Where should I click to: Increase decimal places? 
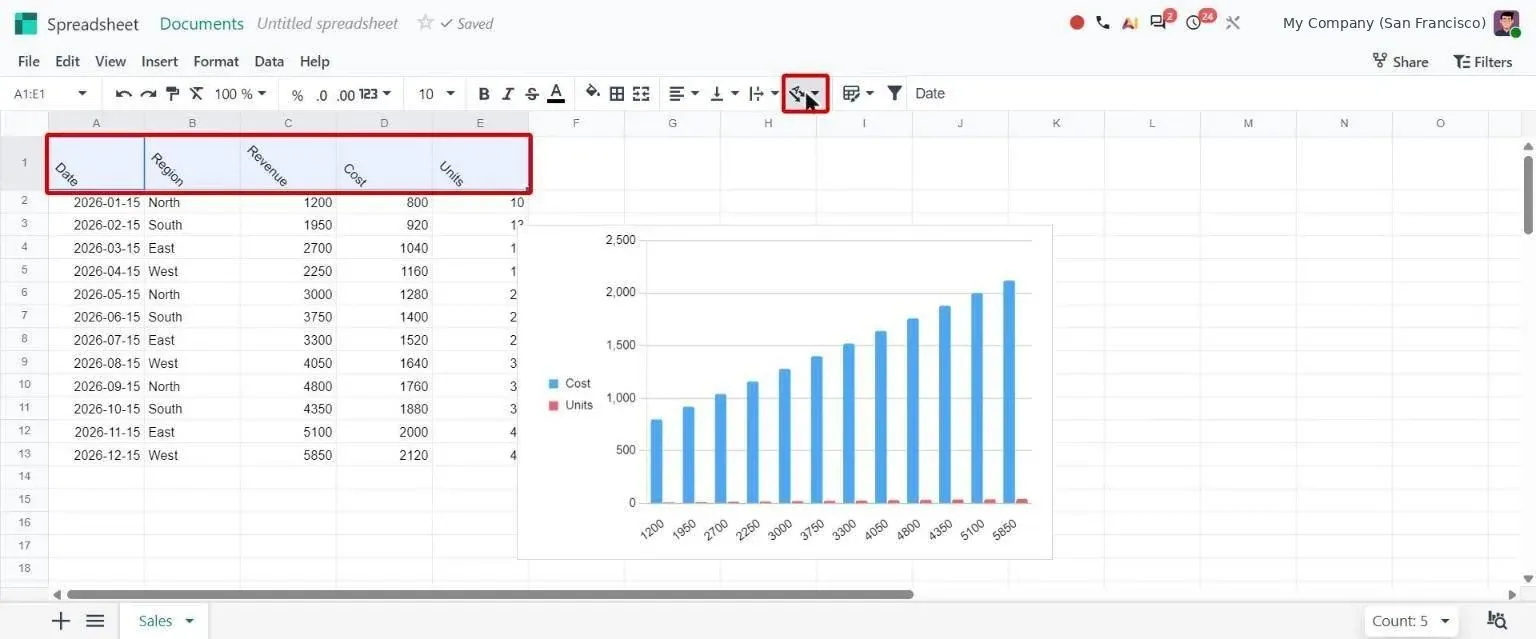[346, 94]
